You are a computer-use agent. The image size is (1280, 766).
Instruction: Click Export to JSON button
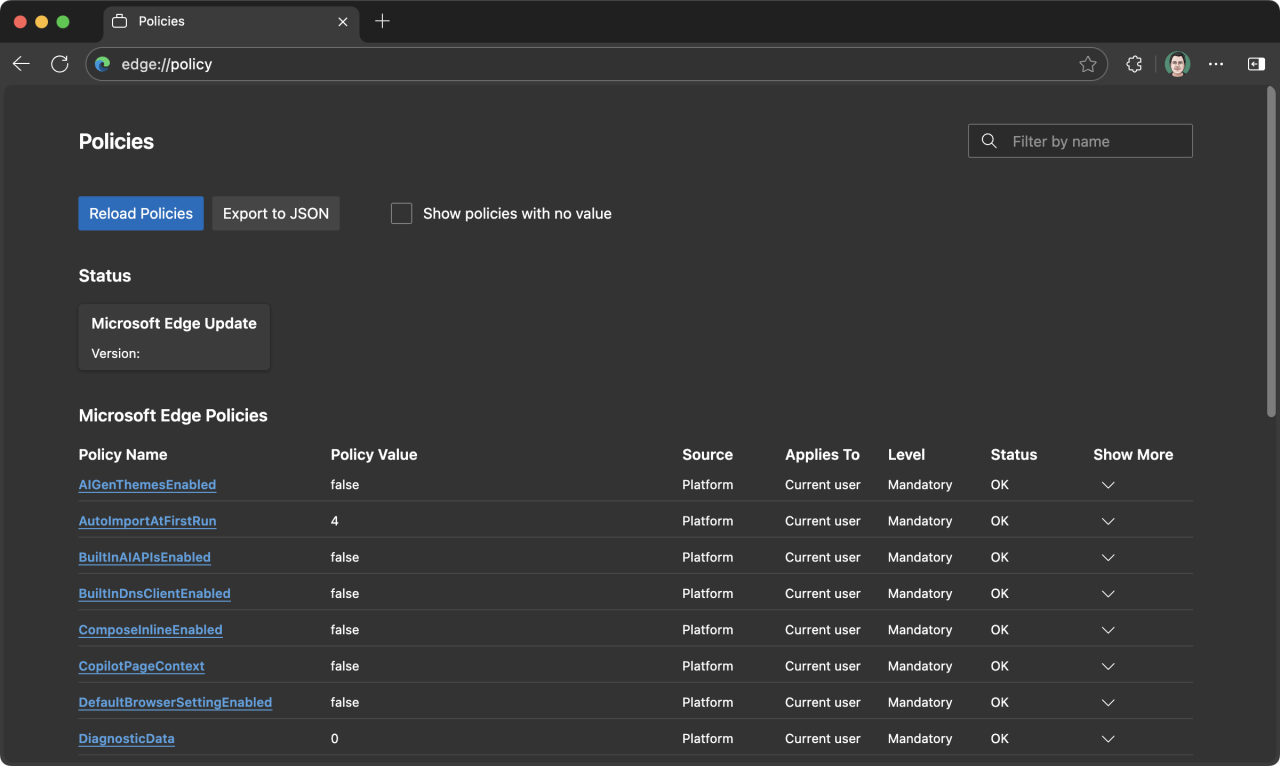tap(275, 213)
